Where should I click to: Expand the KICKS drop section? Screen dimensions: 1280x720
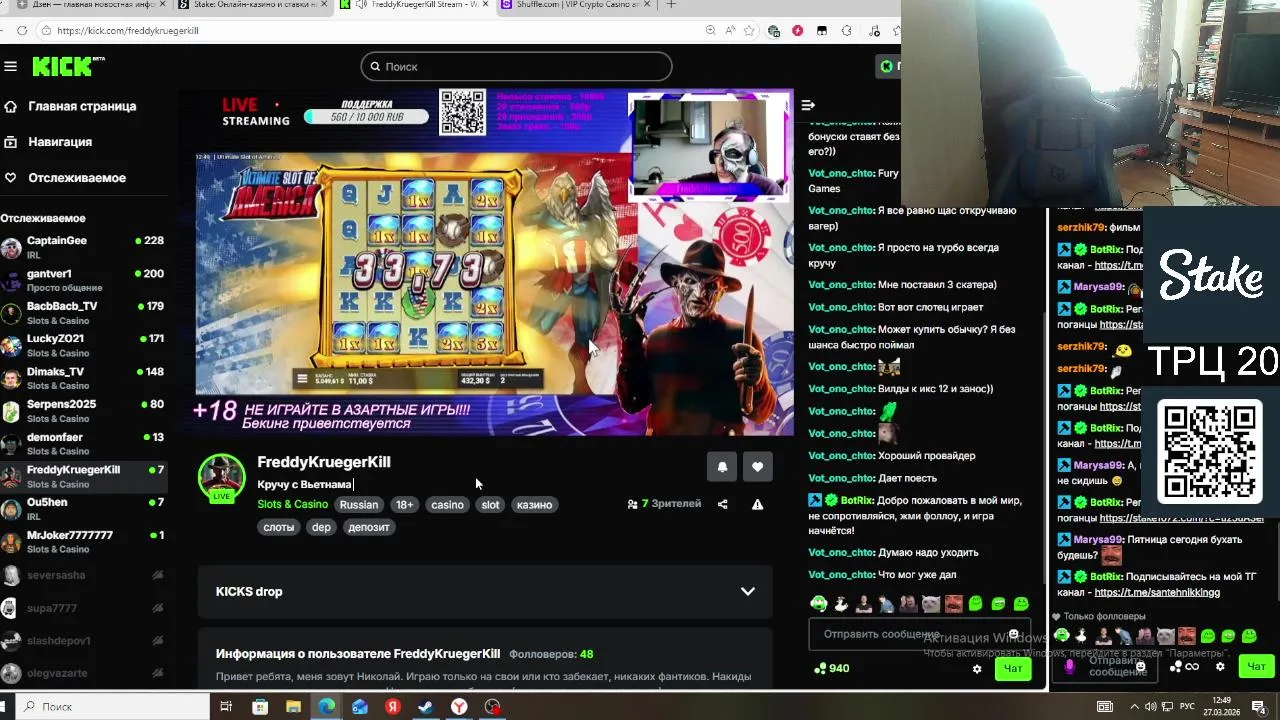[485, 591]
